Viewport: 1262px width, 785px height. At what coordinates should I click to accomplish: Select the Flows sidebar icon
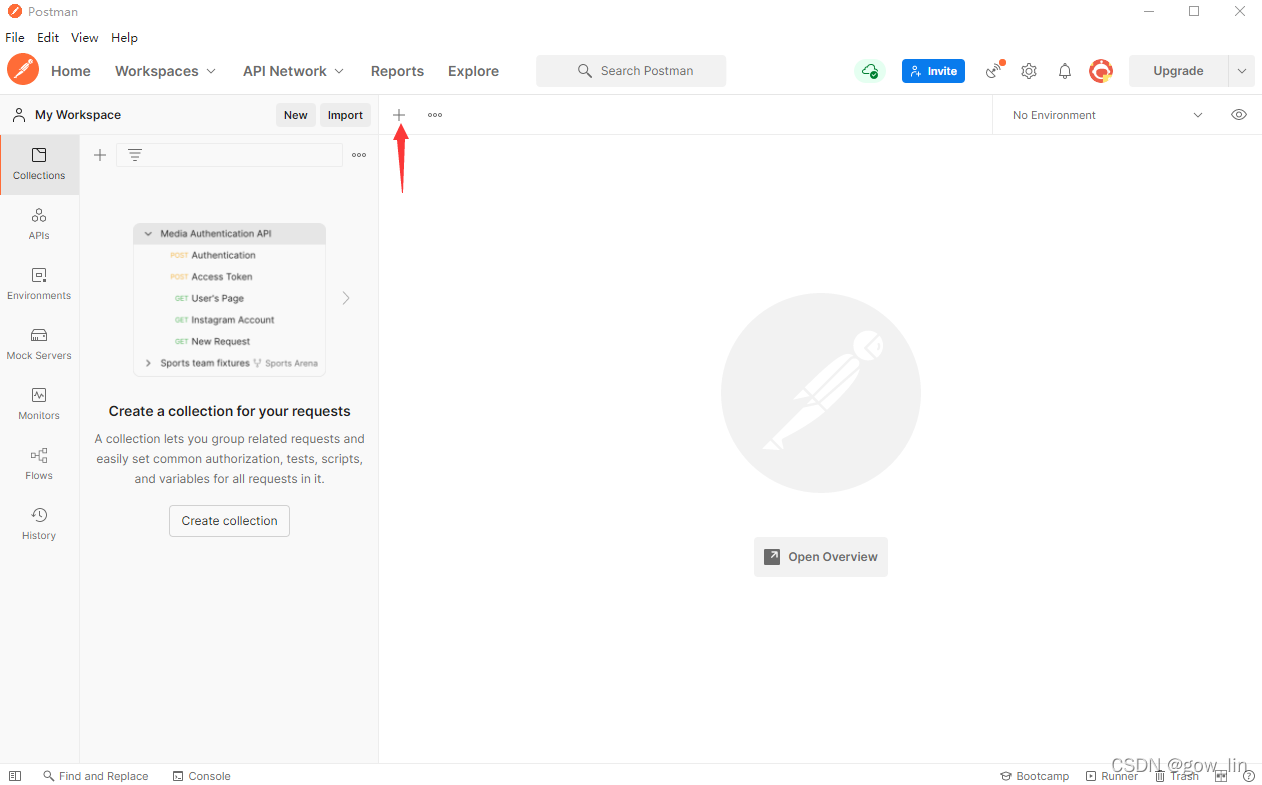[39, 465]
